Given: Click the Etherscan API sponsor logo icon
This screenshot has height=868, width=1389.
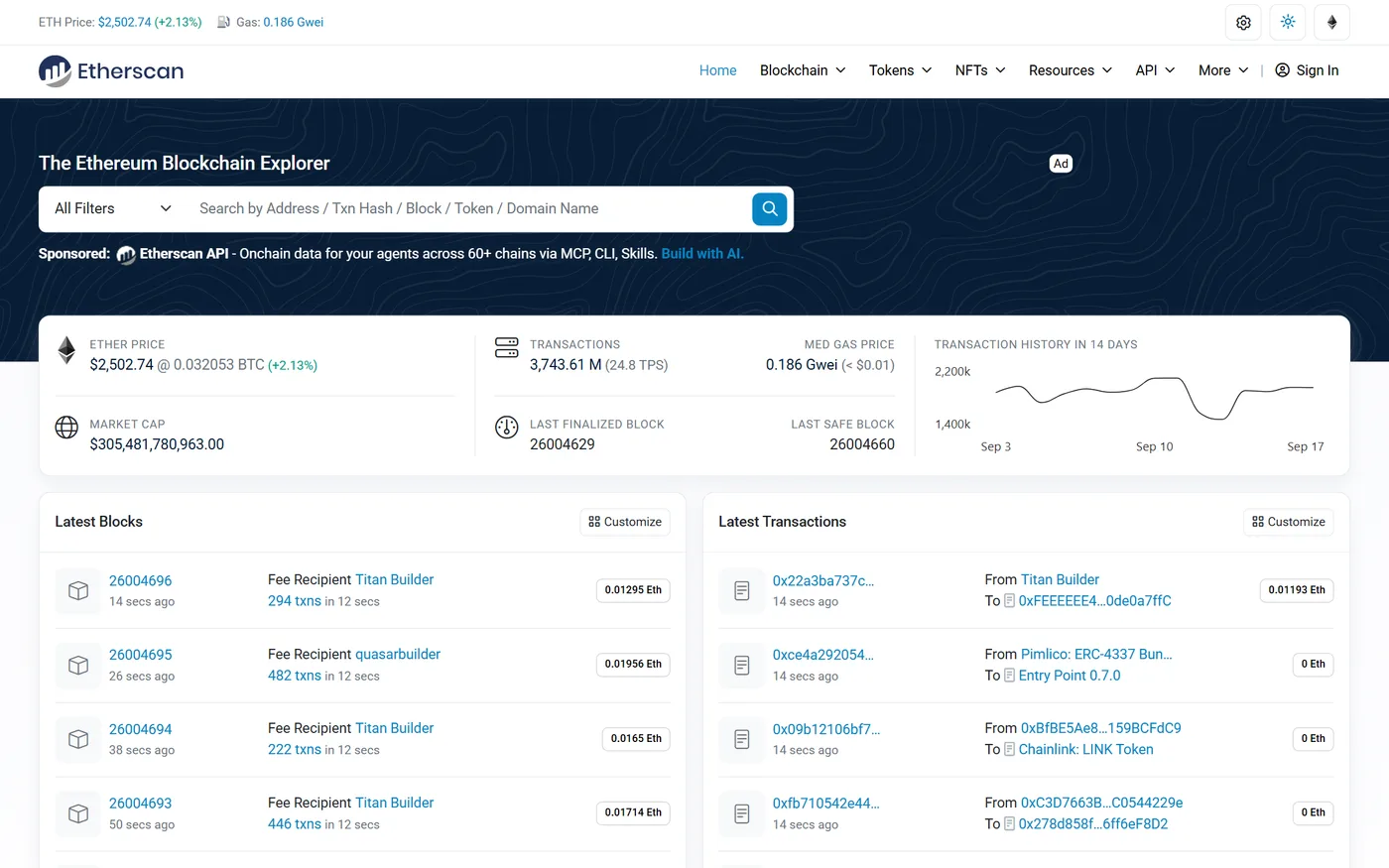Looking at the screenshot, I should (126, 255).
